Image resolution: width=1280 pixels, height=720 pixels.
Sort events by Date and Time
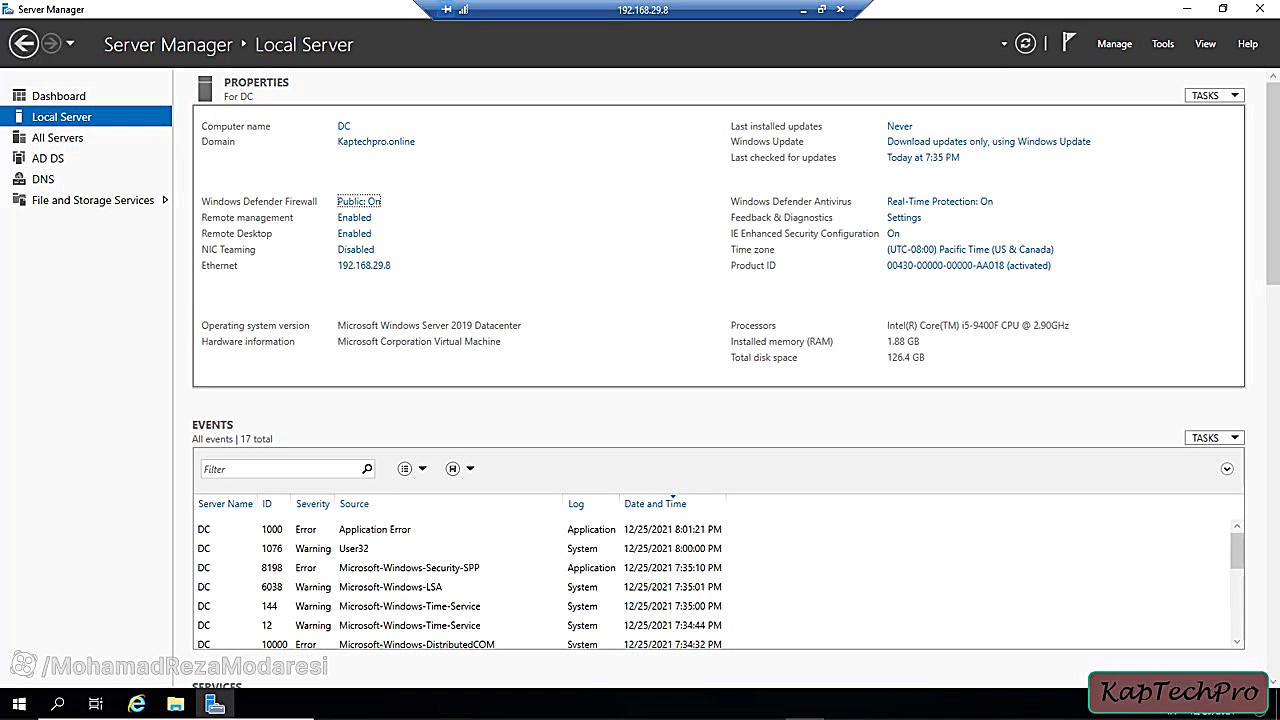point(655,504)
